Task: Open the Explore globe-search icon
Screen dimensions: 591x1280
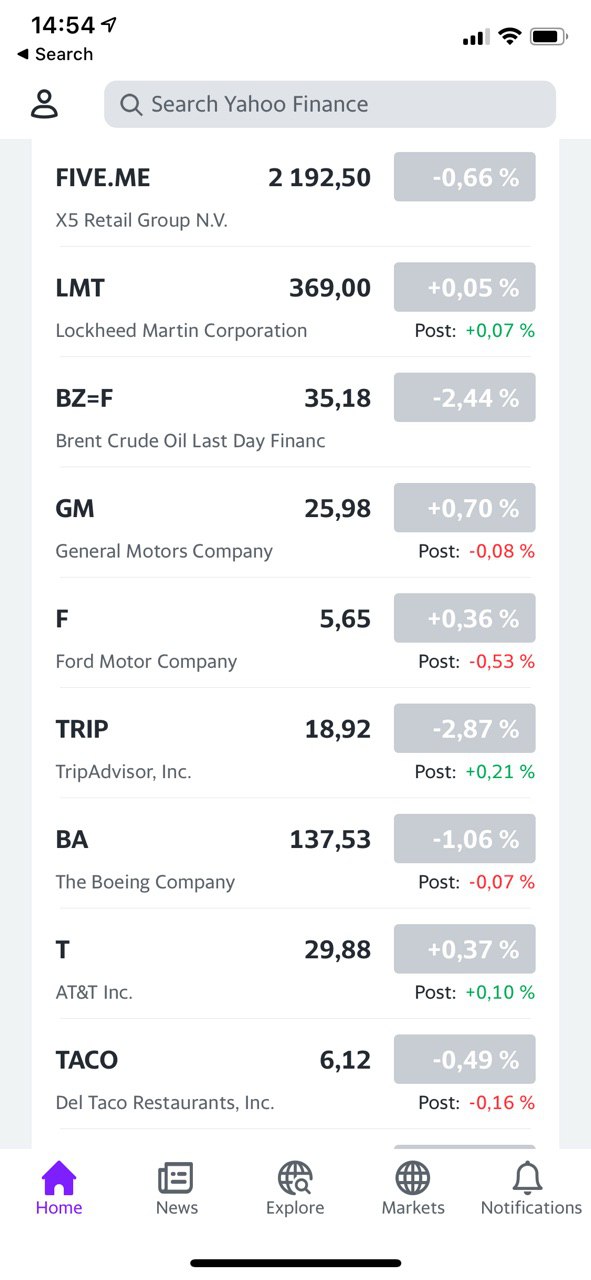Action: click(x=295, y=1178)
